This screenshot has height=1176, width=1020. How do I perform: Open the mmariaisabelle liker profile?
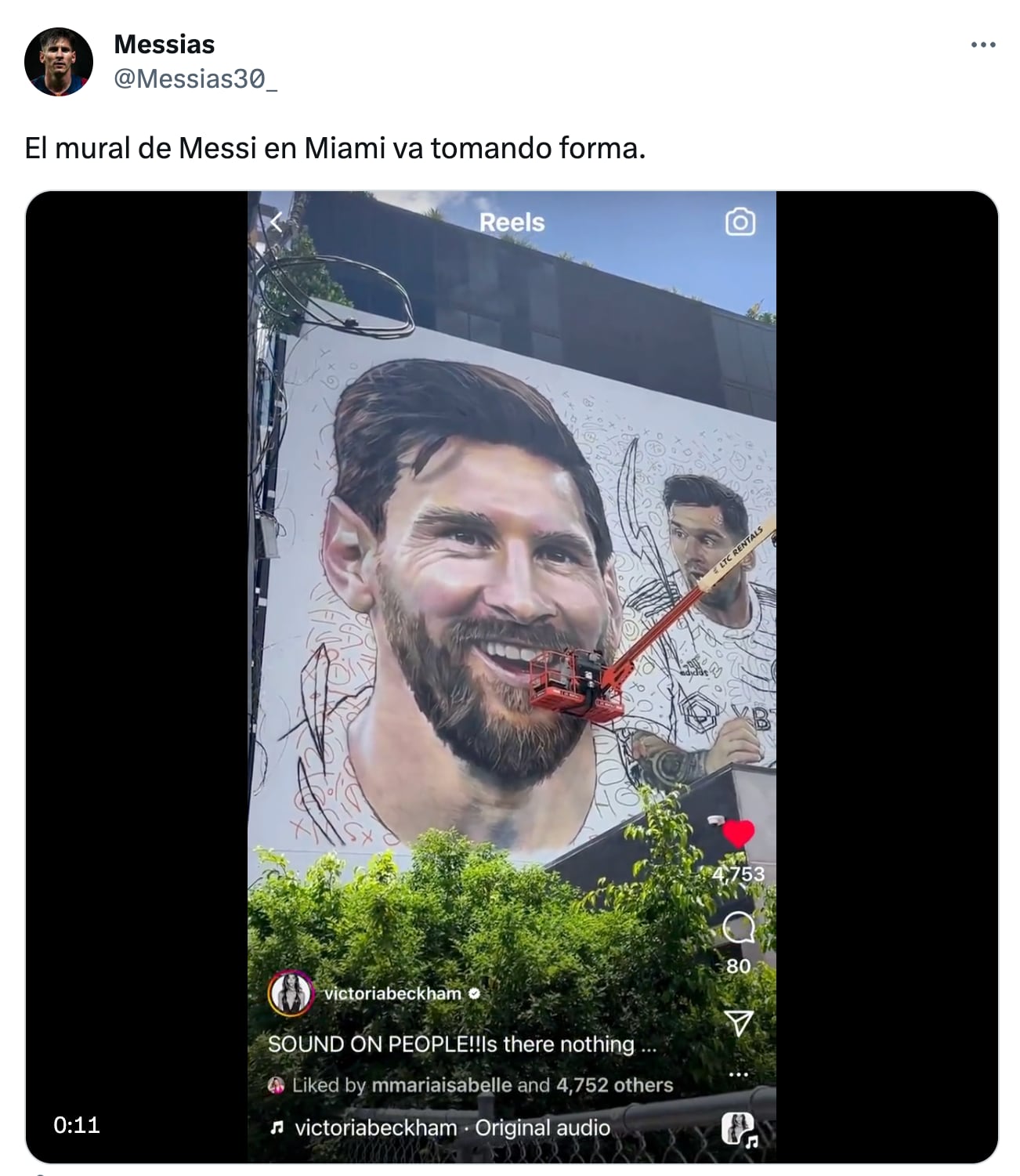click(442, 1085)
